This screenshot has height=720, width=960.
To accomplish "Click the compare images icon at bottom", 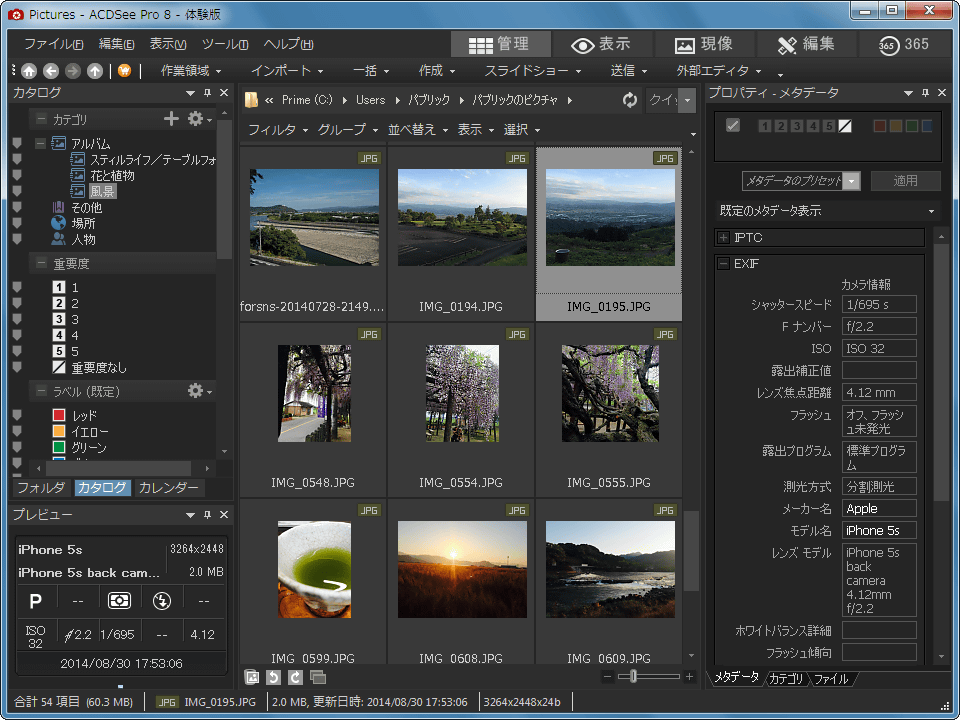I will pyautogui.click(x=318, y=677).
